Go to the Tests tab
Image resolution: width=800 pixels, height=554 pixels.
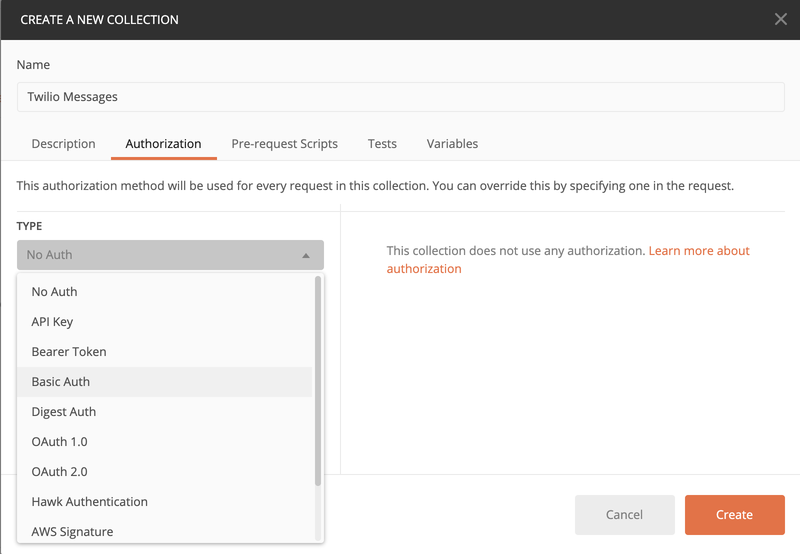coord(382,144)
